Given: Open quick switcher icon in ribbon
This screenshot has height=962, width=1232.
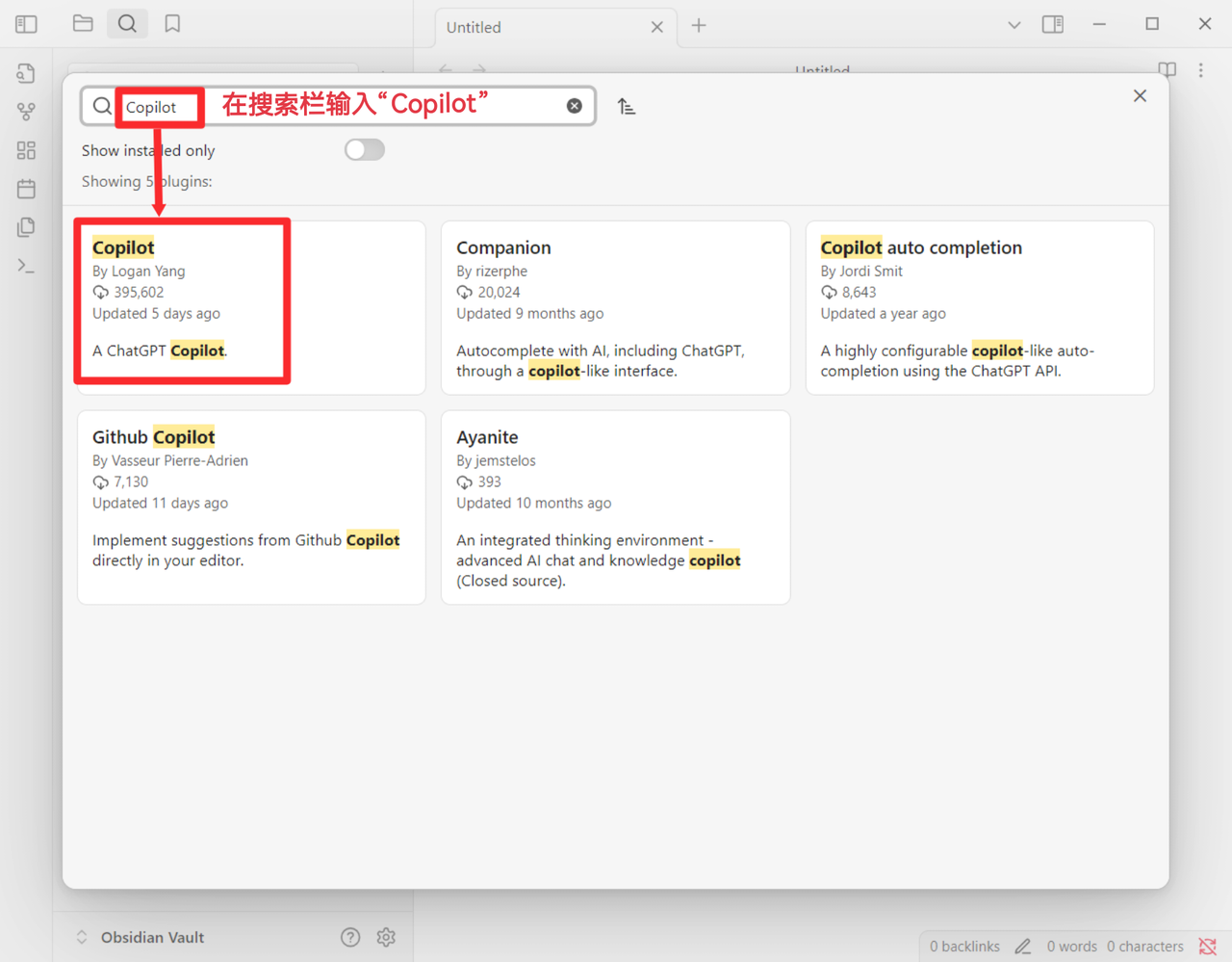Looking at the screenshot, I should (x=26, y=73).
